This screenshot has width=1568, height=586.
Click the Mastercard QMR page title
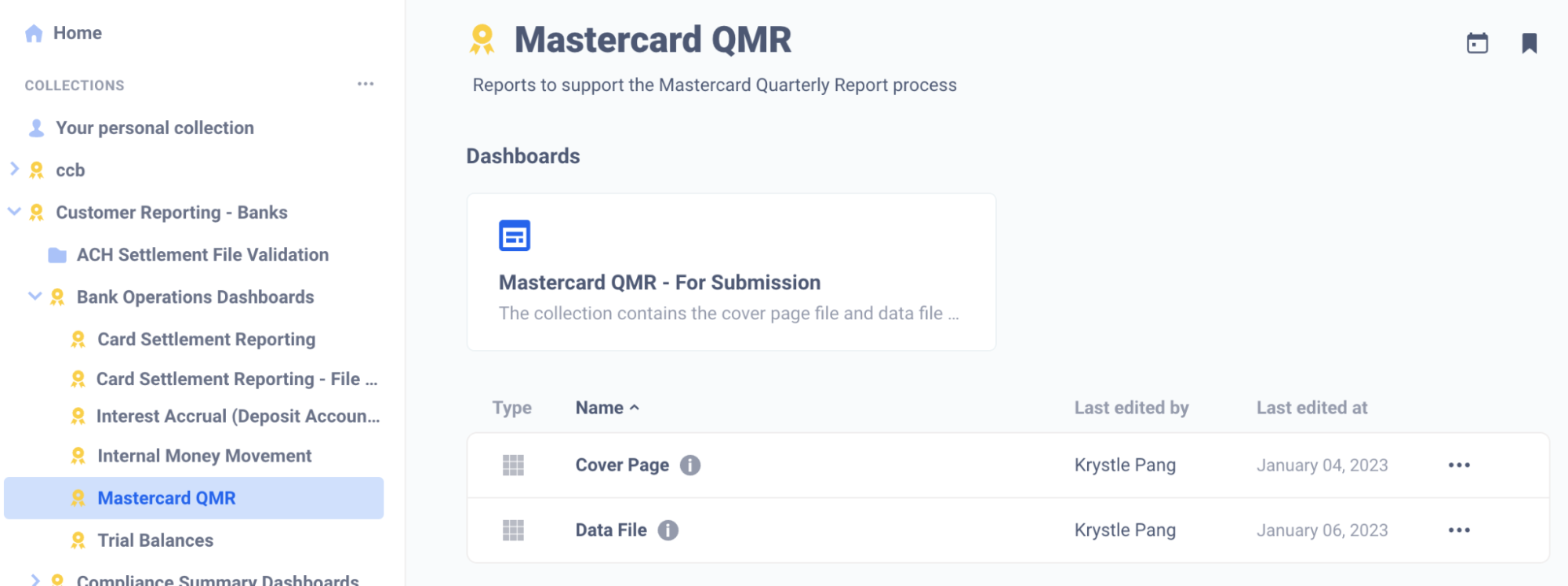[653, 40]
